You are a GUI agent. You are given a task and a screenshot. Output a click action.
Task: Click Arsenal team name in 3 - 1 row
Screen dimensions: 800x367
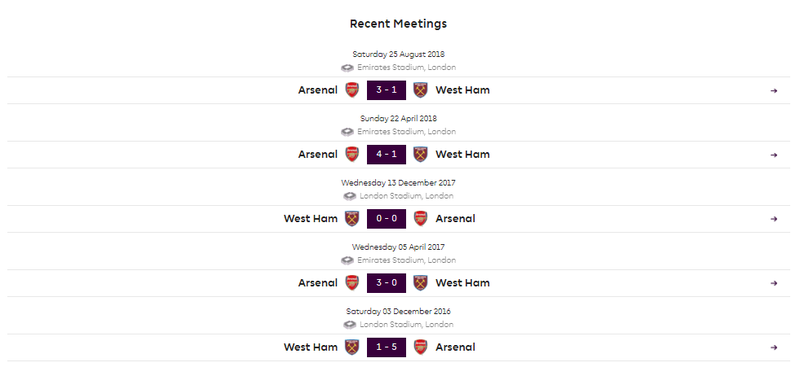(x=318, y=90)
